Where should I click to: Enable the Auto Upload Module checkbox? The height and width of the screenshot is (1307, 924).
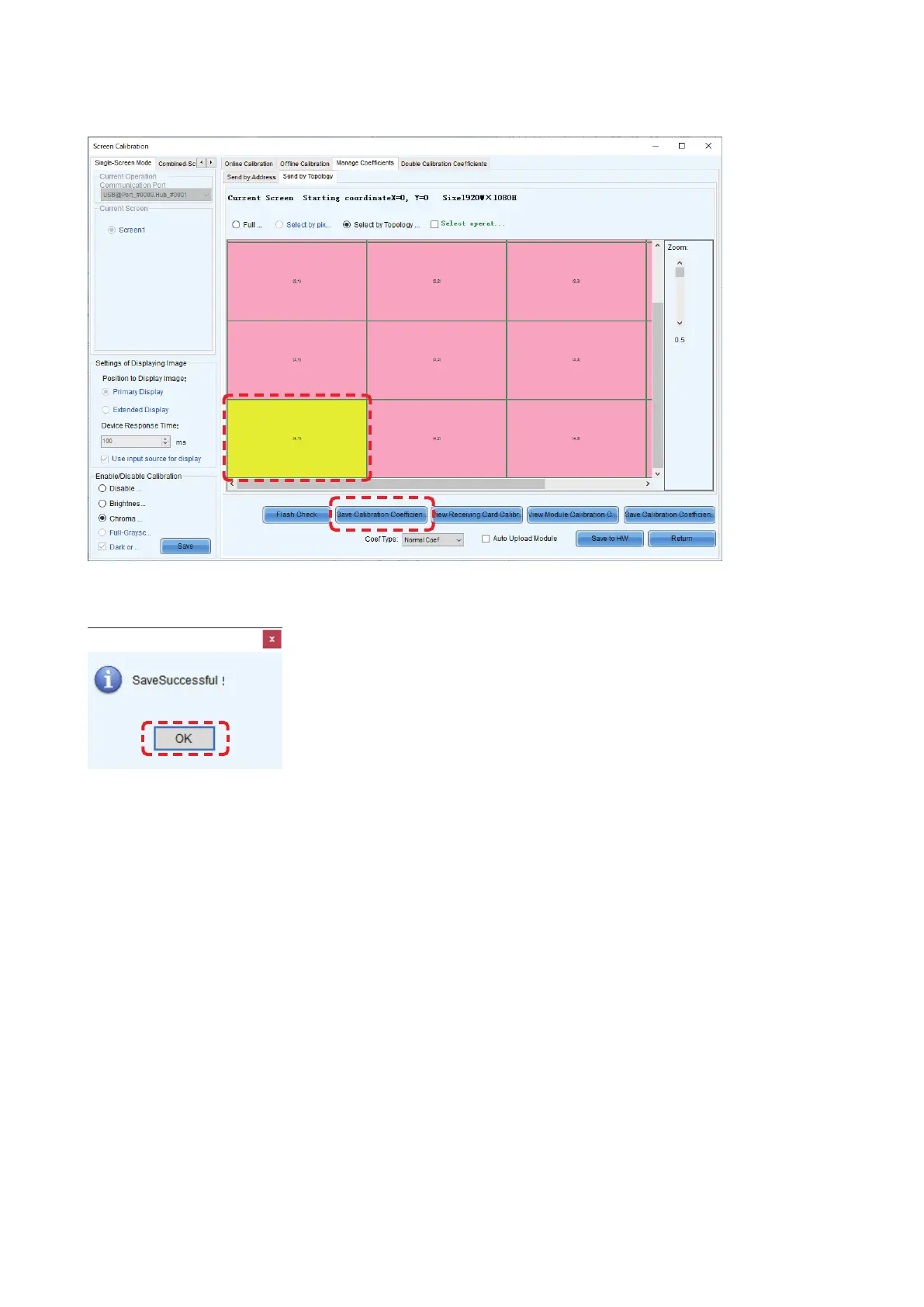tap(486, 539)
